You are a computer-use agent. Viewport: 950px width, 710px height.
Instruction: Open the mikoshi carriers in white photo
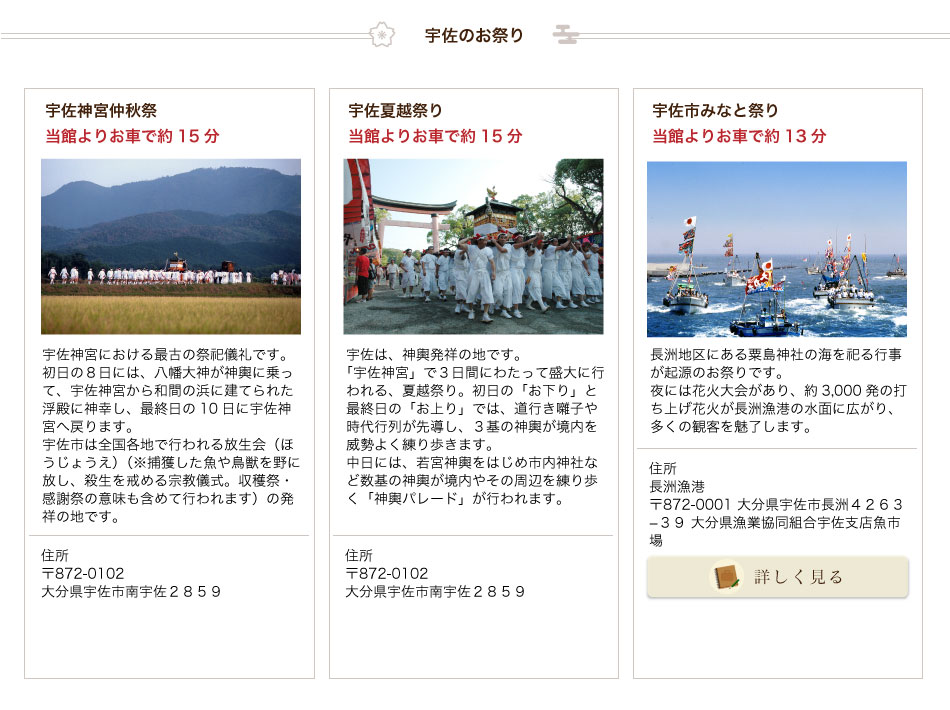(x=473, y=246)
